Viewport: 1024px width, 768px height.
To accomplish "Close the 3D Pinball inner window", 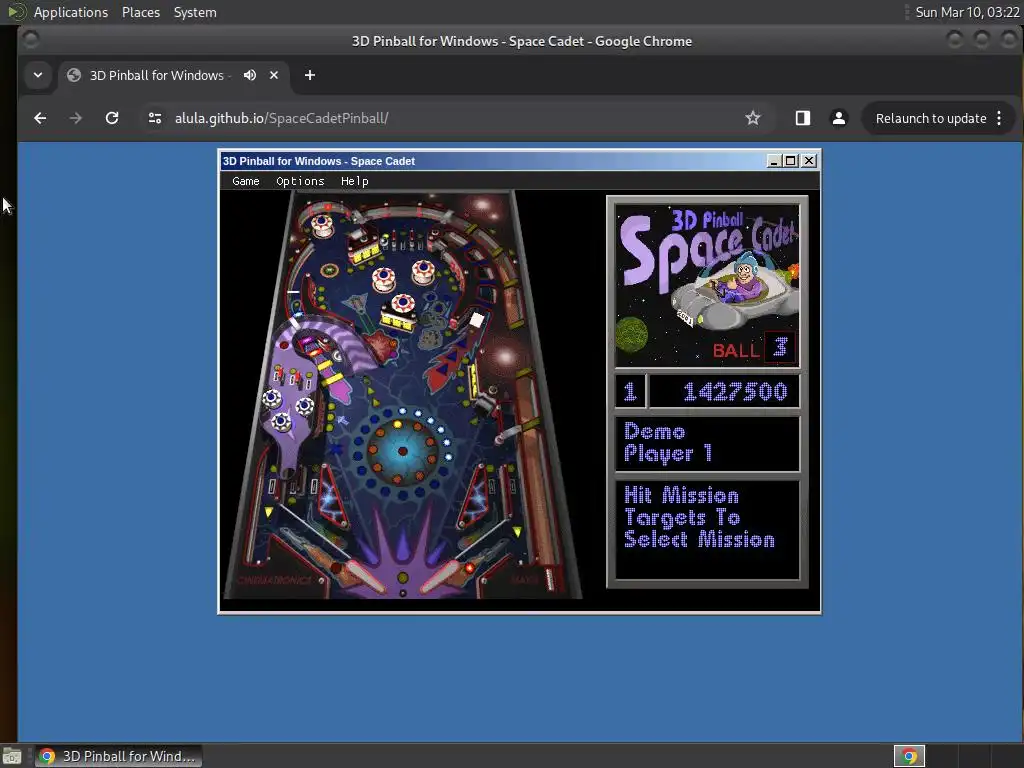I will pos(808,161).
